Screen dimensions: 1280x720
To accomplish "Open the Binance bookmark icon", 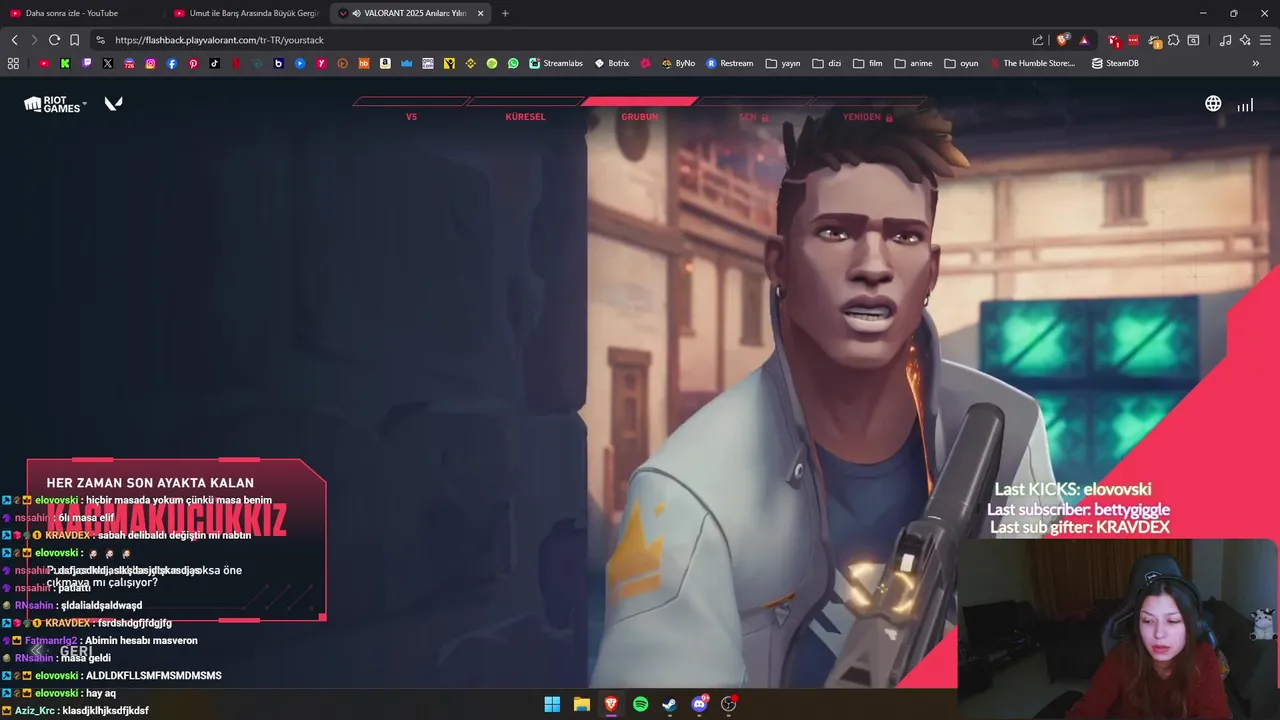I will click(470, 63).
